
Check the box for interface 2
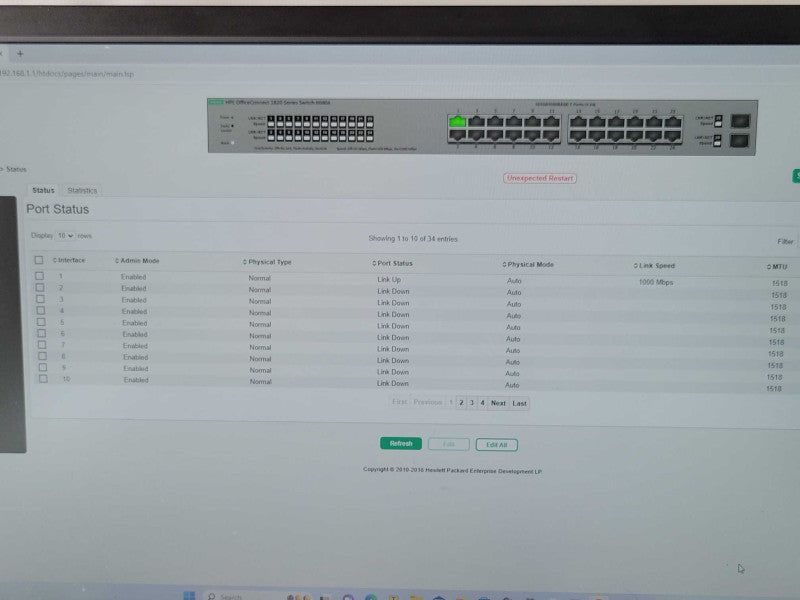pos(40,287)
